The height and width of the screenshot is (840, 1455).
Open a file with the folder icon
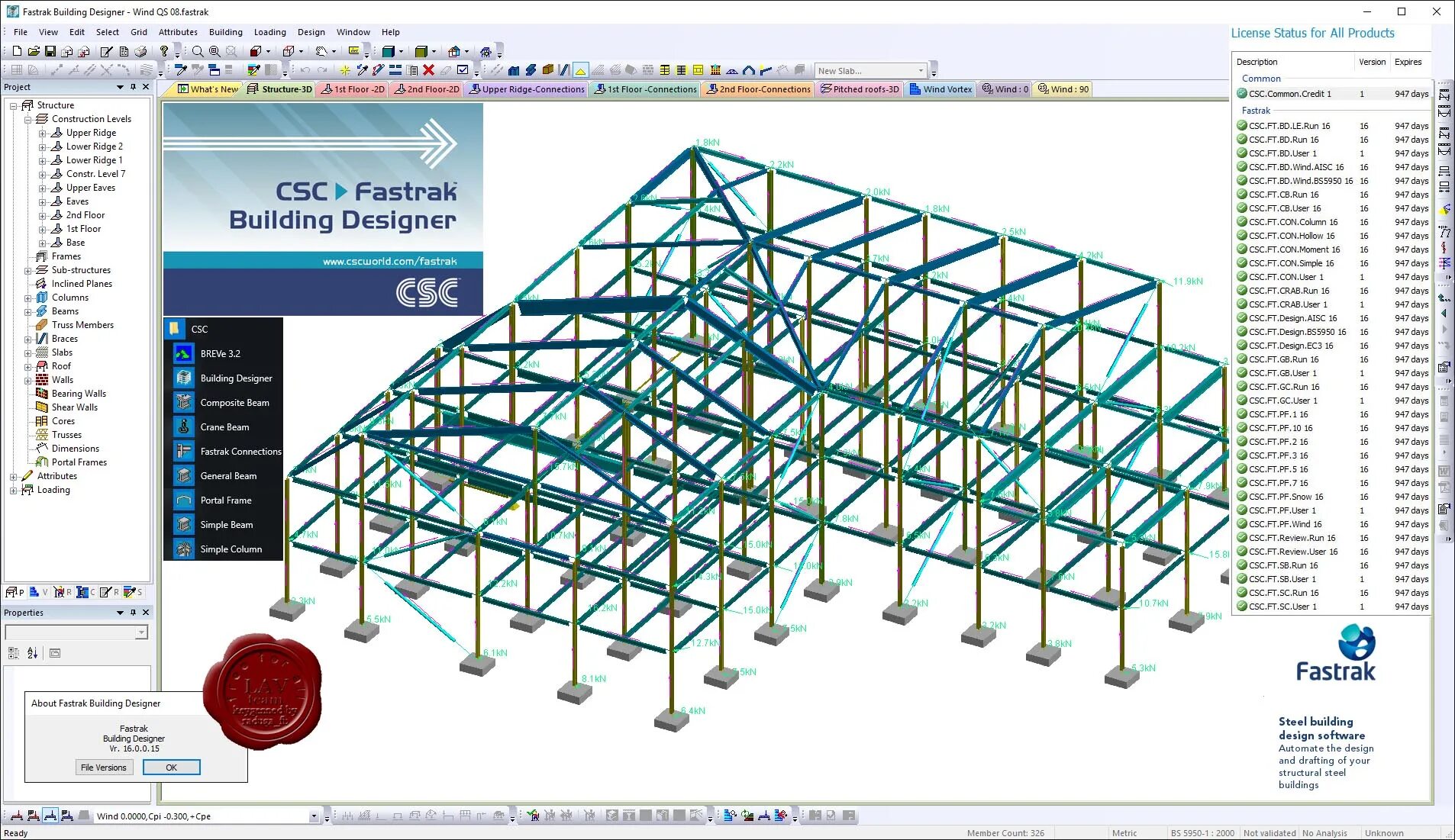click(x=34, y=51)
